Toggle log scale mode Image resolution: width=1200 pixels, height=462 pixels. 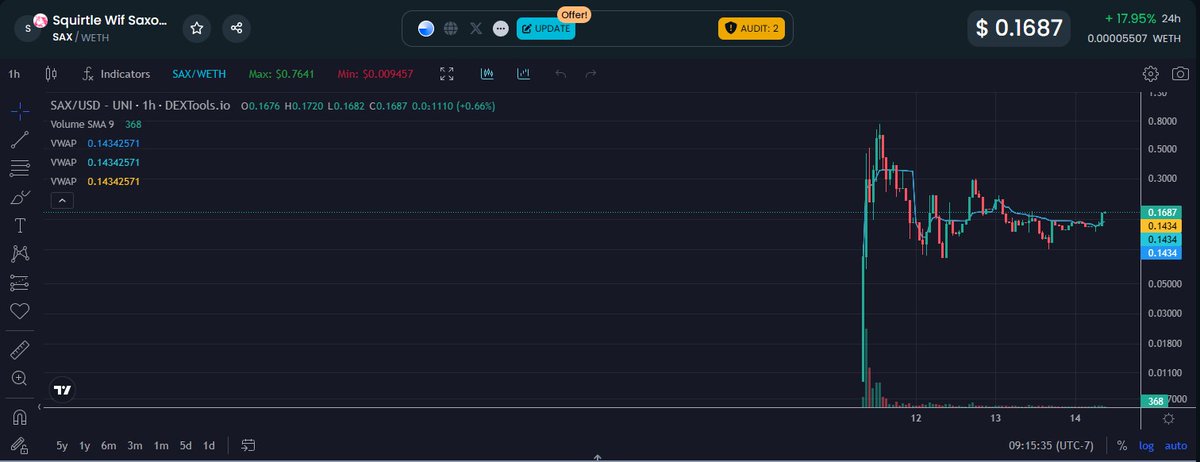pyautogui.click(x=1145, y=445)
